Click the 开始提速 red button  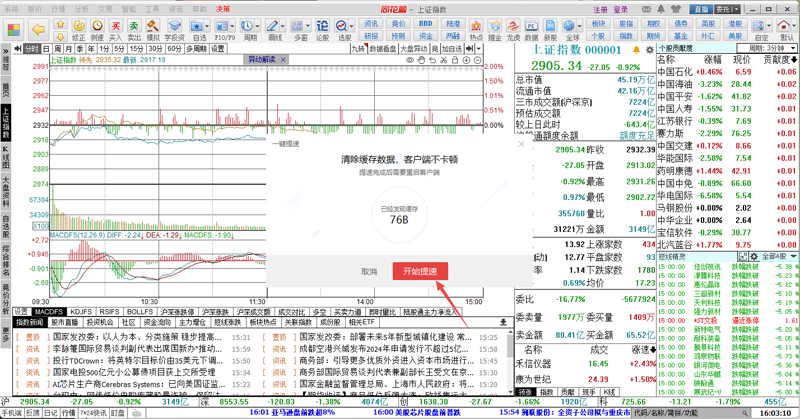[x=420, y=271]
